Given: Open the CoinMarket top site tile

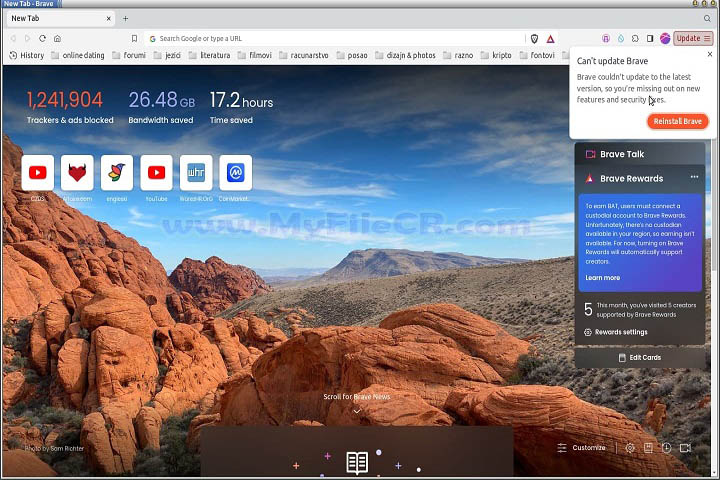Looking at the screenshot, I should pos(236,173).
